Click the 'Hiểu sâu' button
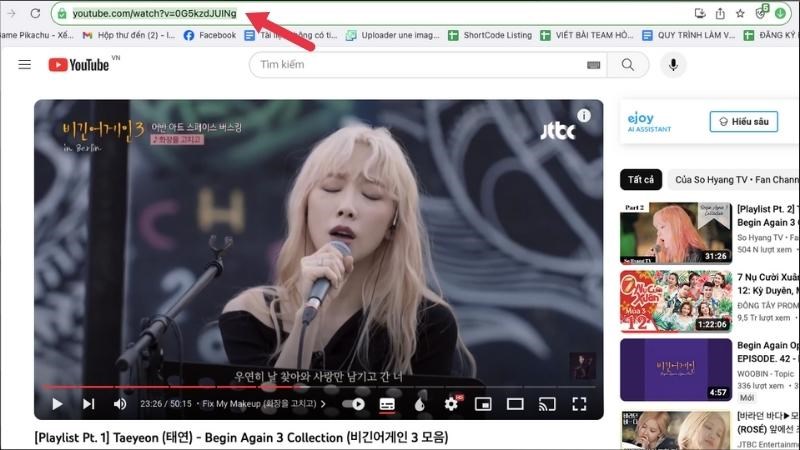The width and height of the screenshot is (800, 450). click(x=743, y=121)
